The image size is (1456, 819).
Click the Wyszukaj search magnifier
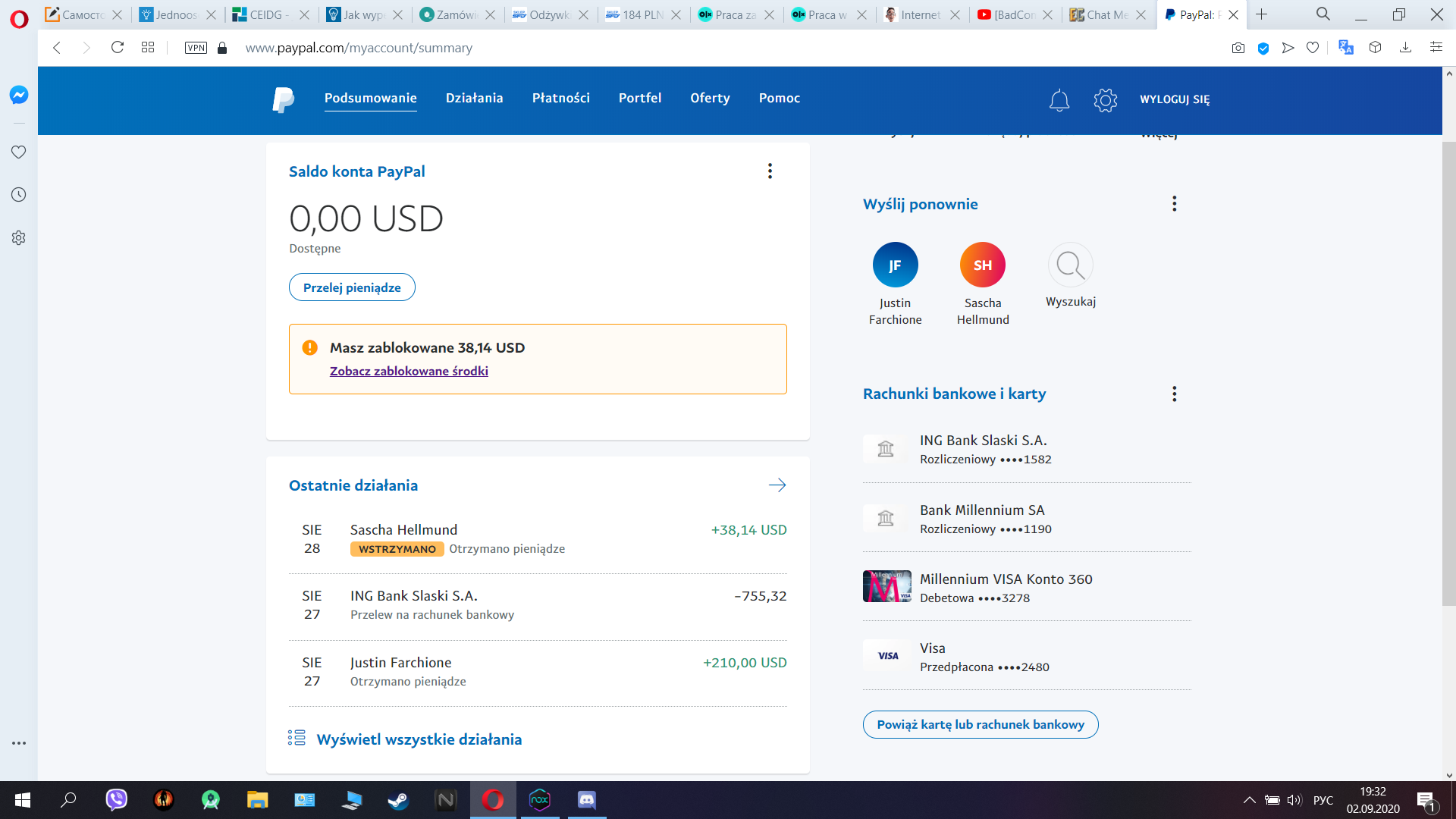(1071, 265)
